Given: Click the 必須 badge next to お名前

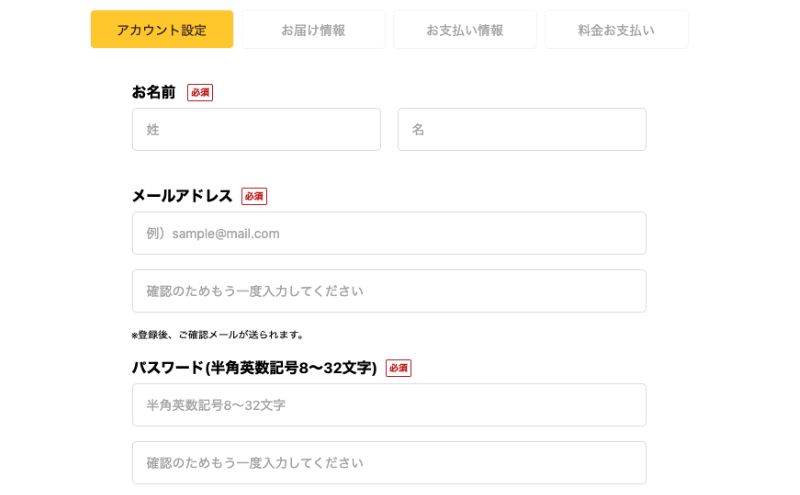Looking at the screenshot, I should pos(200,92).
